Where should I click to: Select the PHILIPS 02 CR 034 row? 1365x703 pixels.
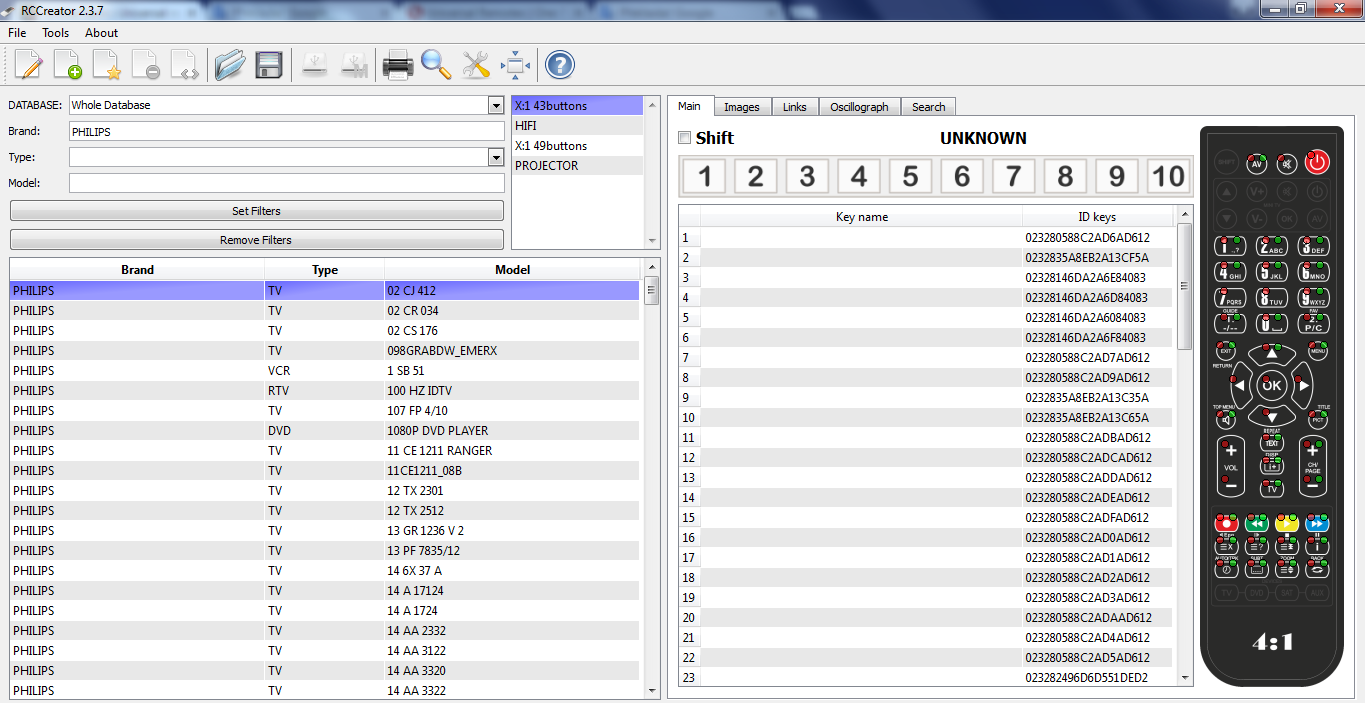(x=324, y=310)
